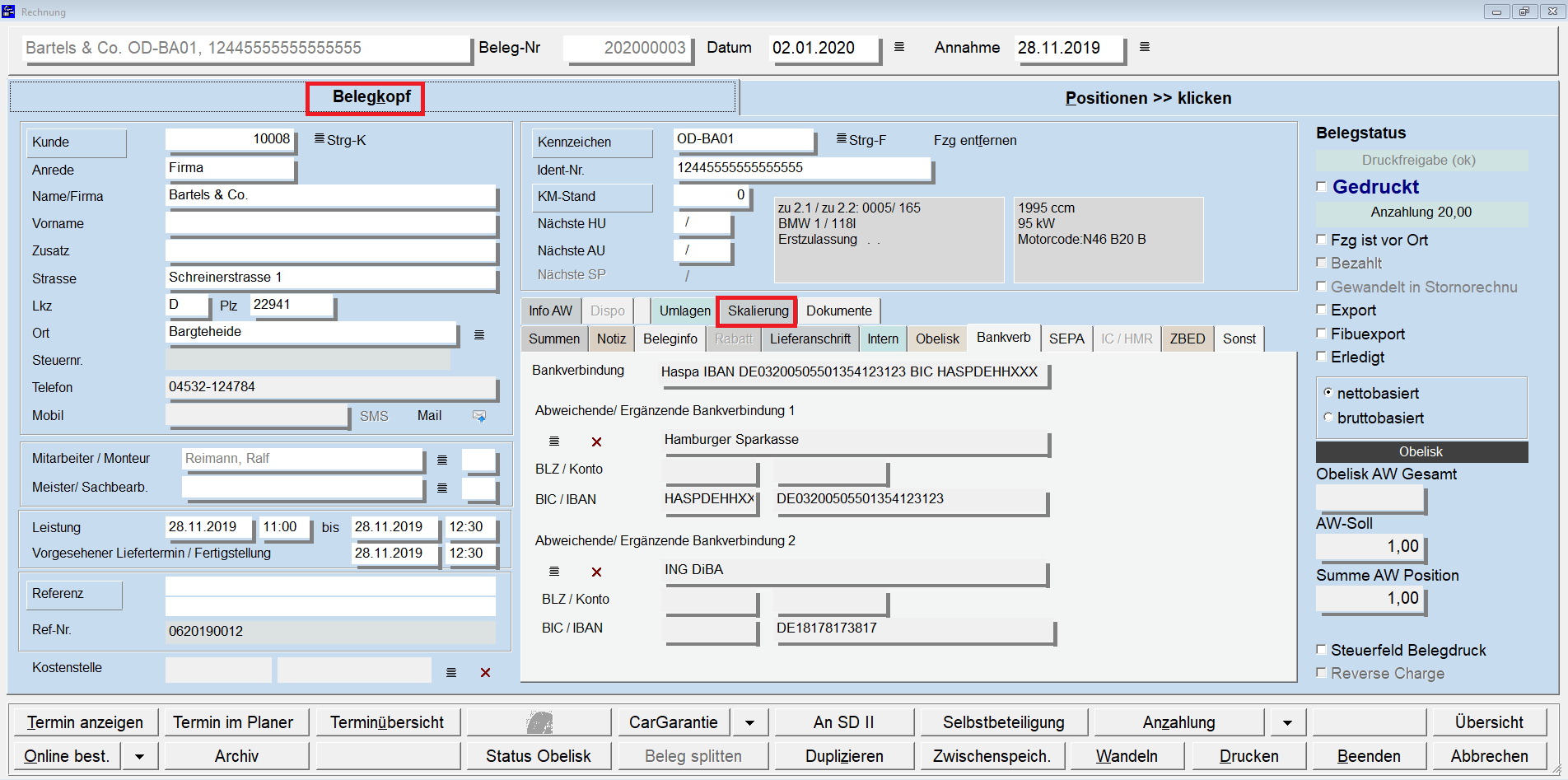Screen dimensions: 1568x780
Task: Open the Dokumente tab
Action: pos(838,311)
